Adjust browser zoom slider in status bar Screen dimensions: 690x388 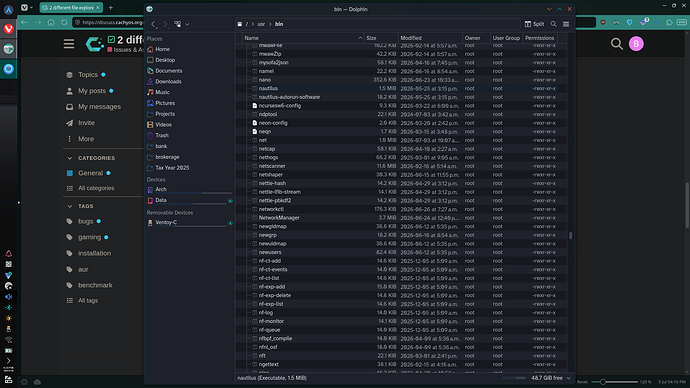point(614,382)
